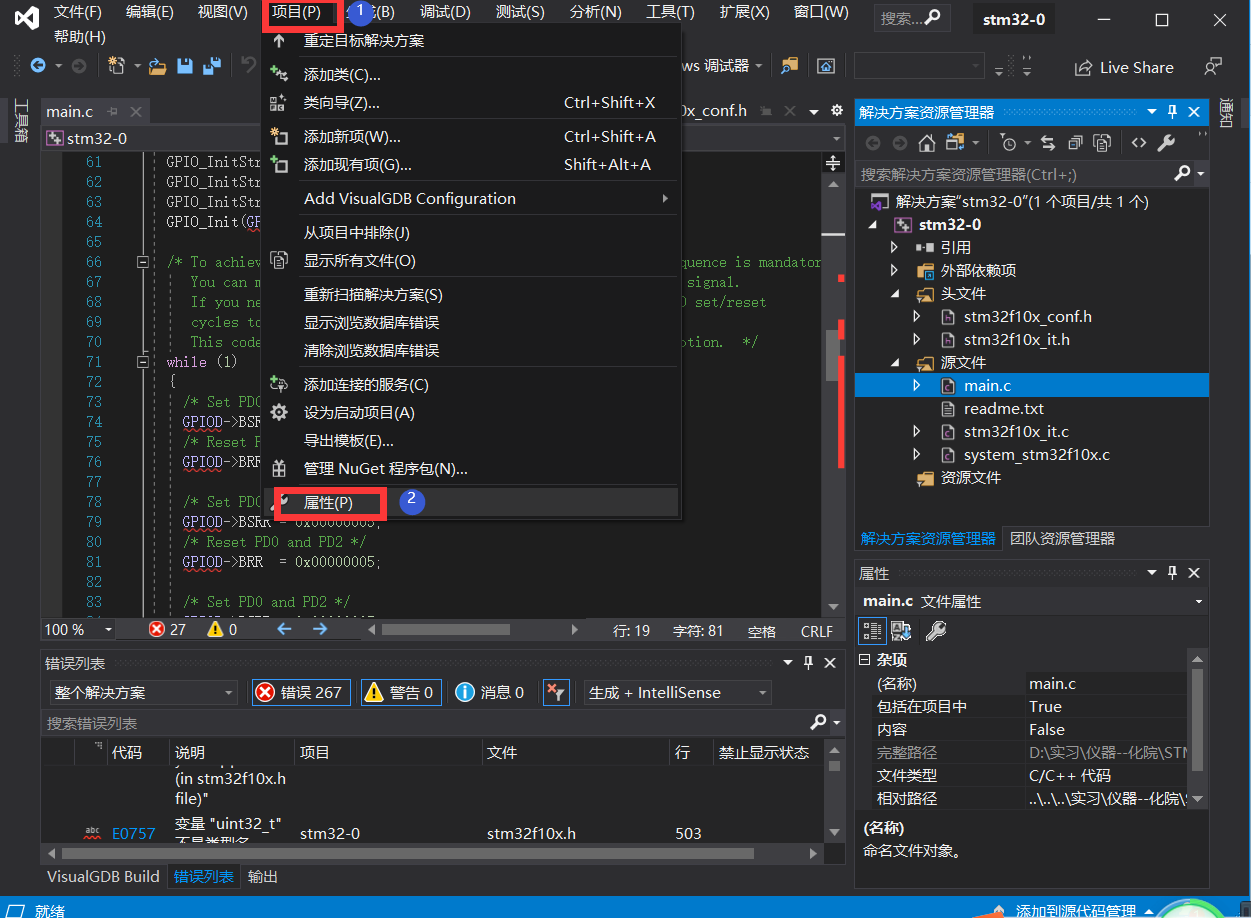Switch to the Output tab

click(x=263, y=876)
